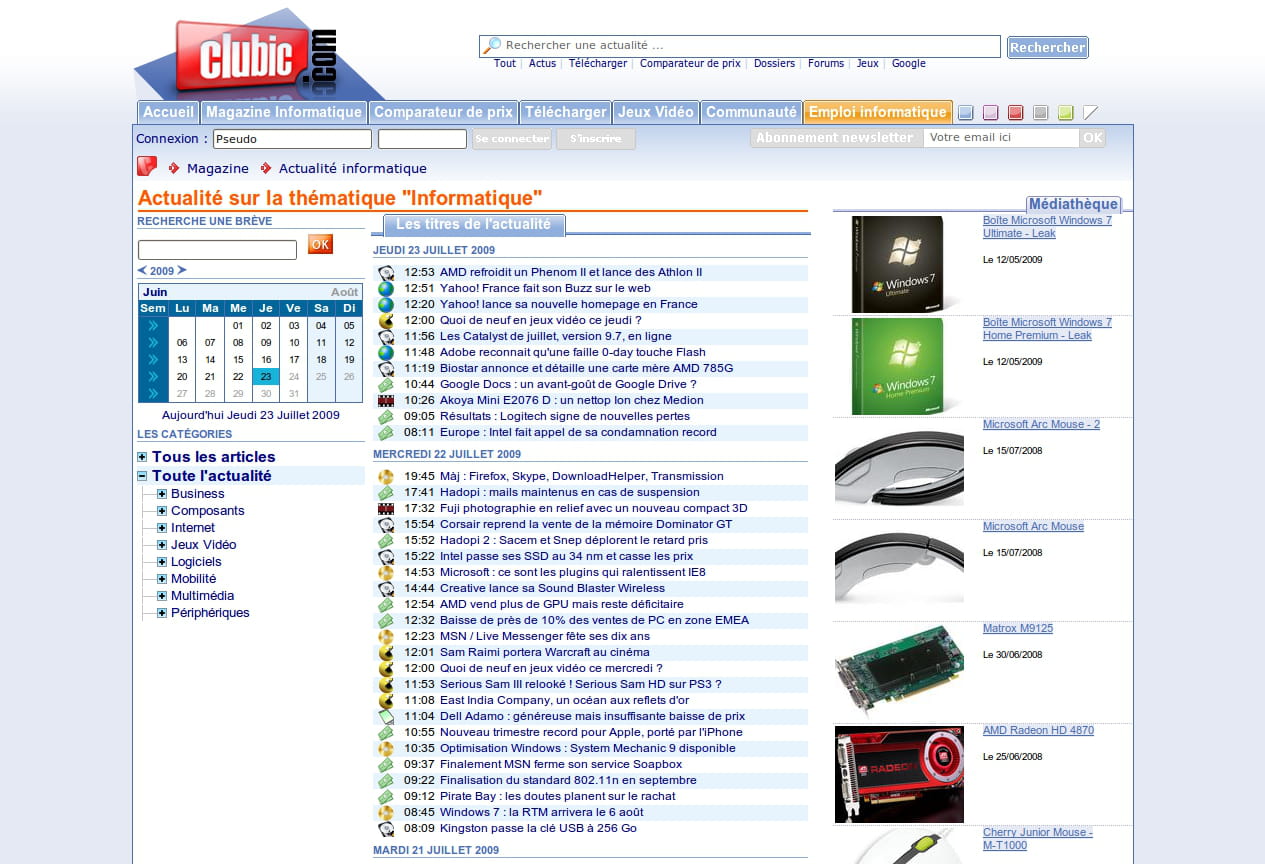Open the Comparateur de prix navigation tab
Viewport: 1265px width, 864px height.
pyautogui.click(x=443, y=112)
